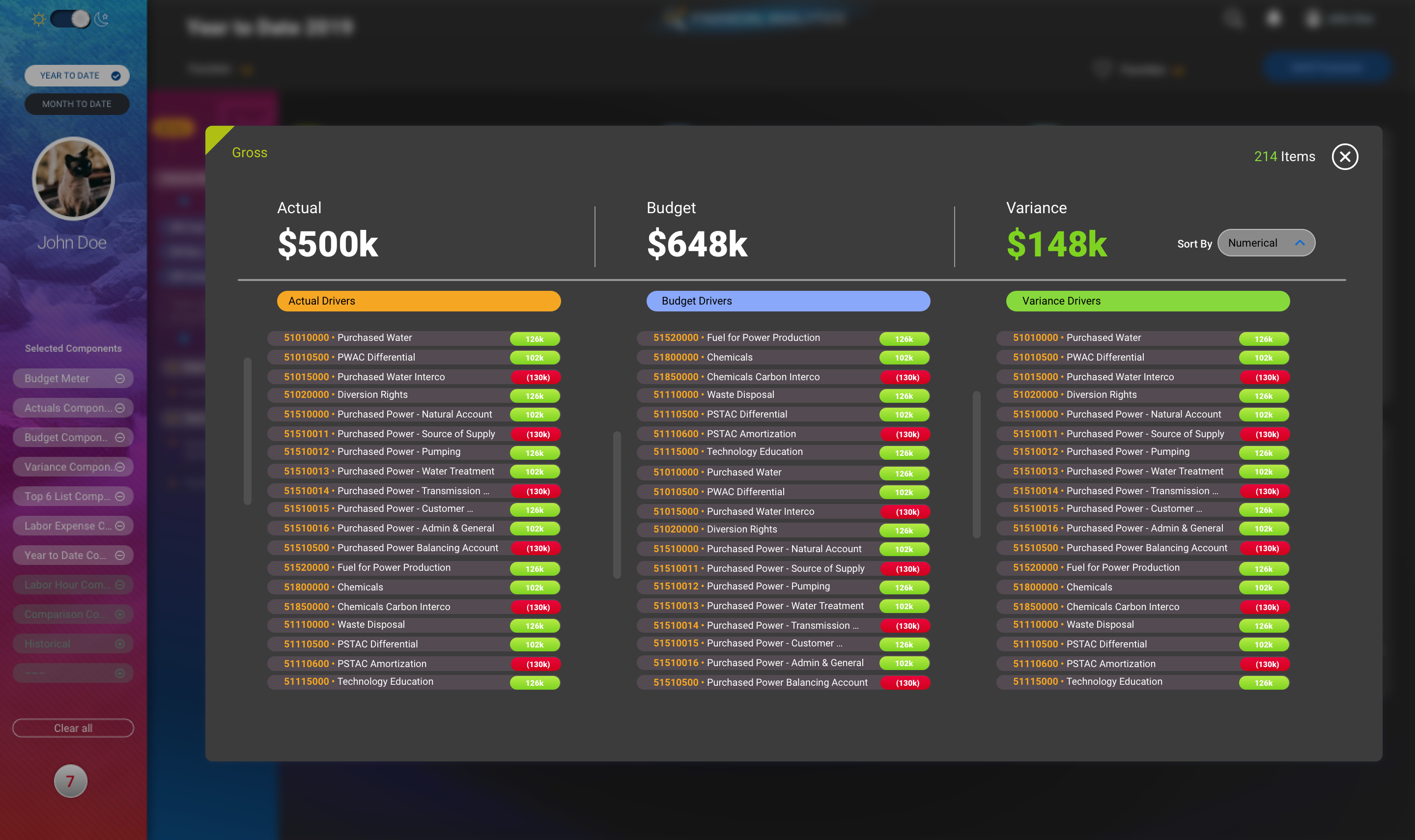Screen dimensions: 1415x840
Task: Select Year To Date option
Action: 77,75
